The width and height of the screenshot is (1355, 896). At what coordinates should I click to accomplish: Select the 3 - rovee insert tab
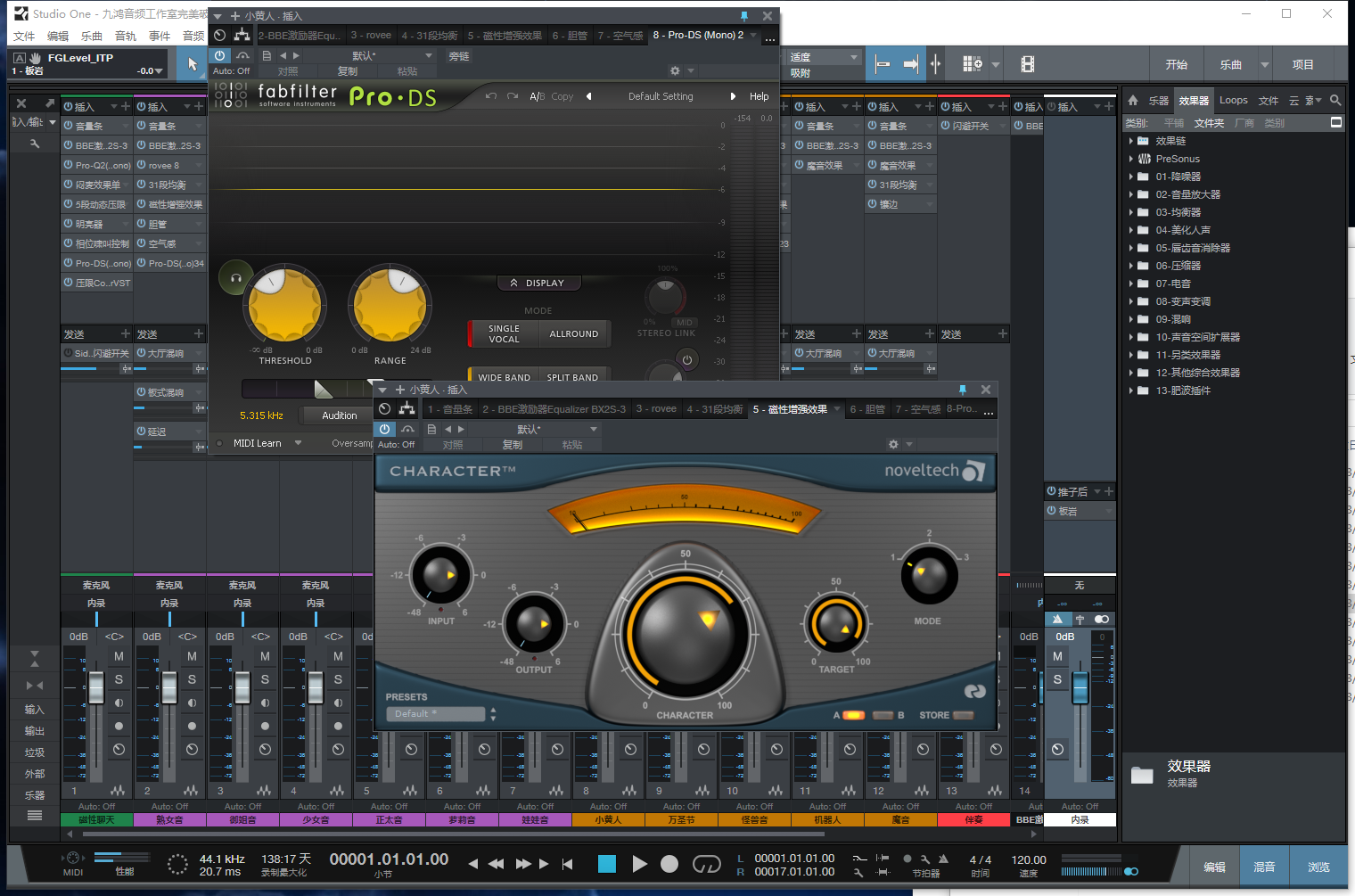(x=371, y=36)
